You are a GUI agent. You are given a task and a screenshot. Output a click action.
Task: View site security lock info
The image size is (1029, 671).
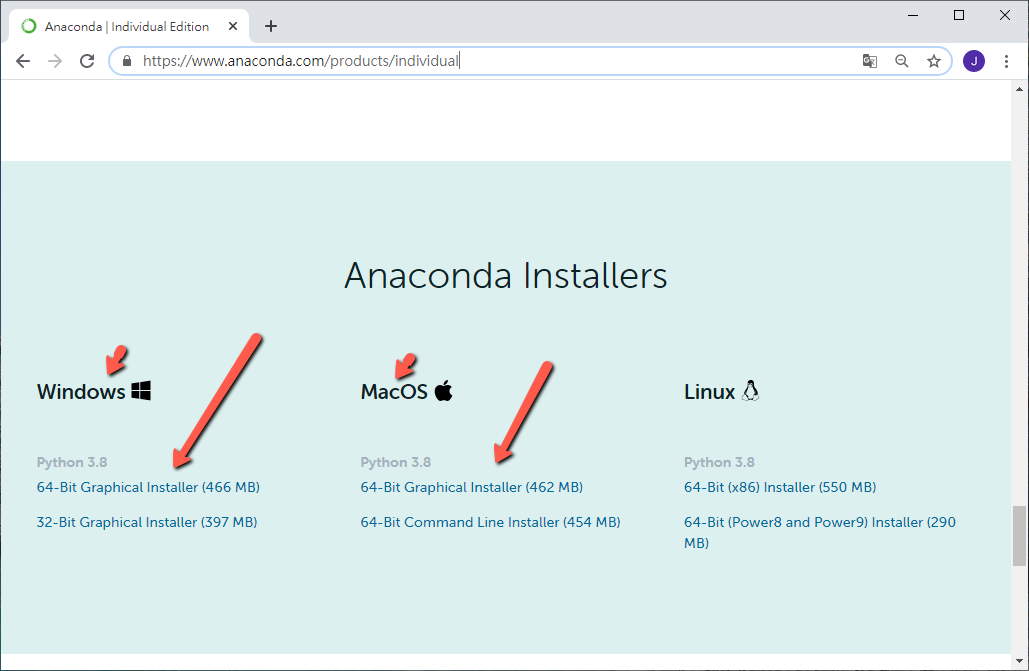coord(127,61)
